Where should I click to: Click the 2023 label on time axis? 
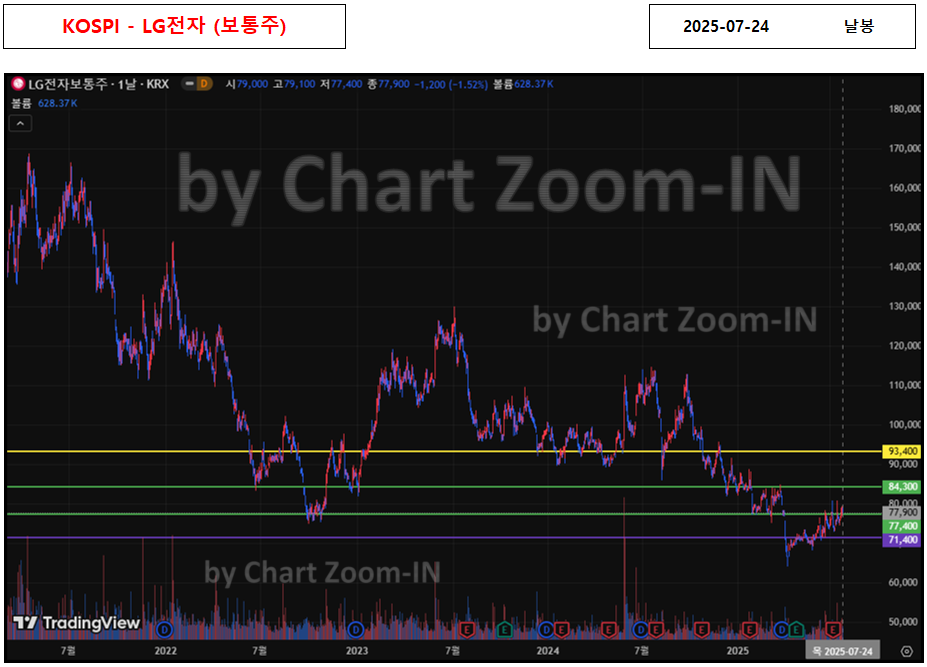point(356,651)
